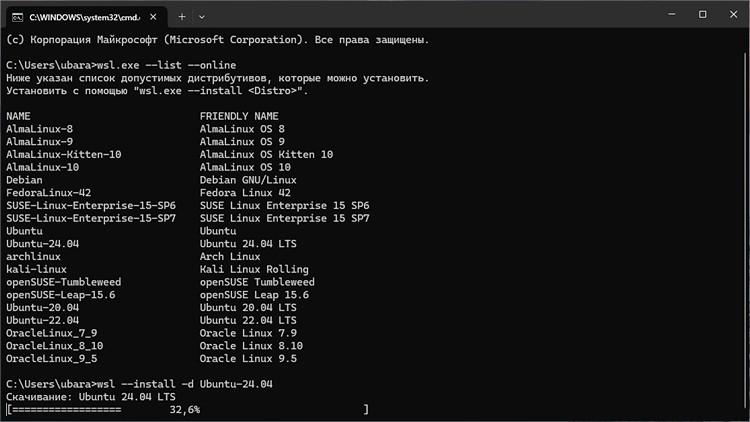
Task: Click the "Oracle Linux 9.5" friendly name
Action: click(x=248, y=358)
